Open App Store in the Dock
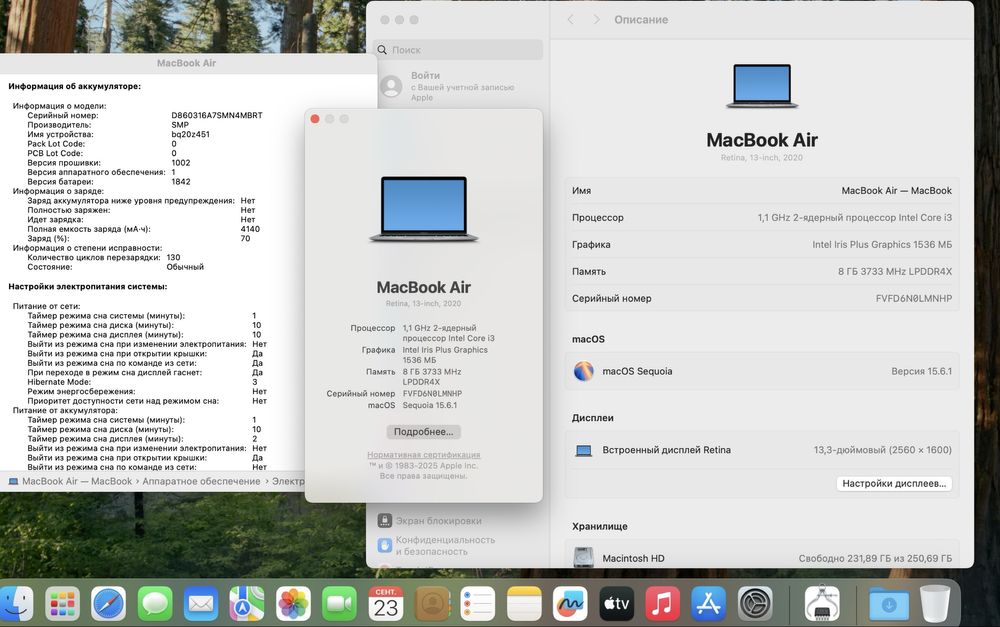This screenshot has height=627, width=1000. click(x=709, y=603)
